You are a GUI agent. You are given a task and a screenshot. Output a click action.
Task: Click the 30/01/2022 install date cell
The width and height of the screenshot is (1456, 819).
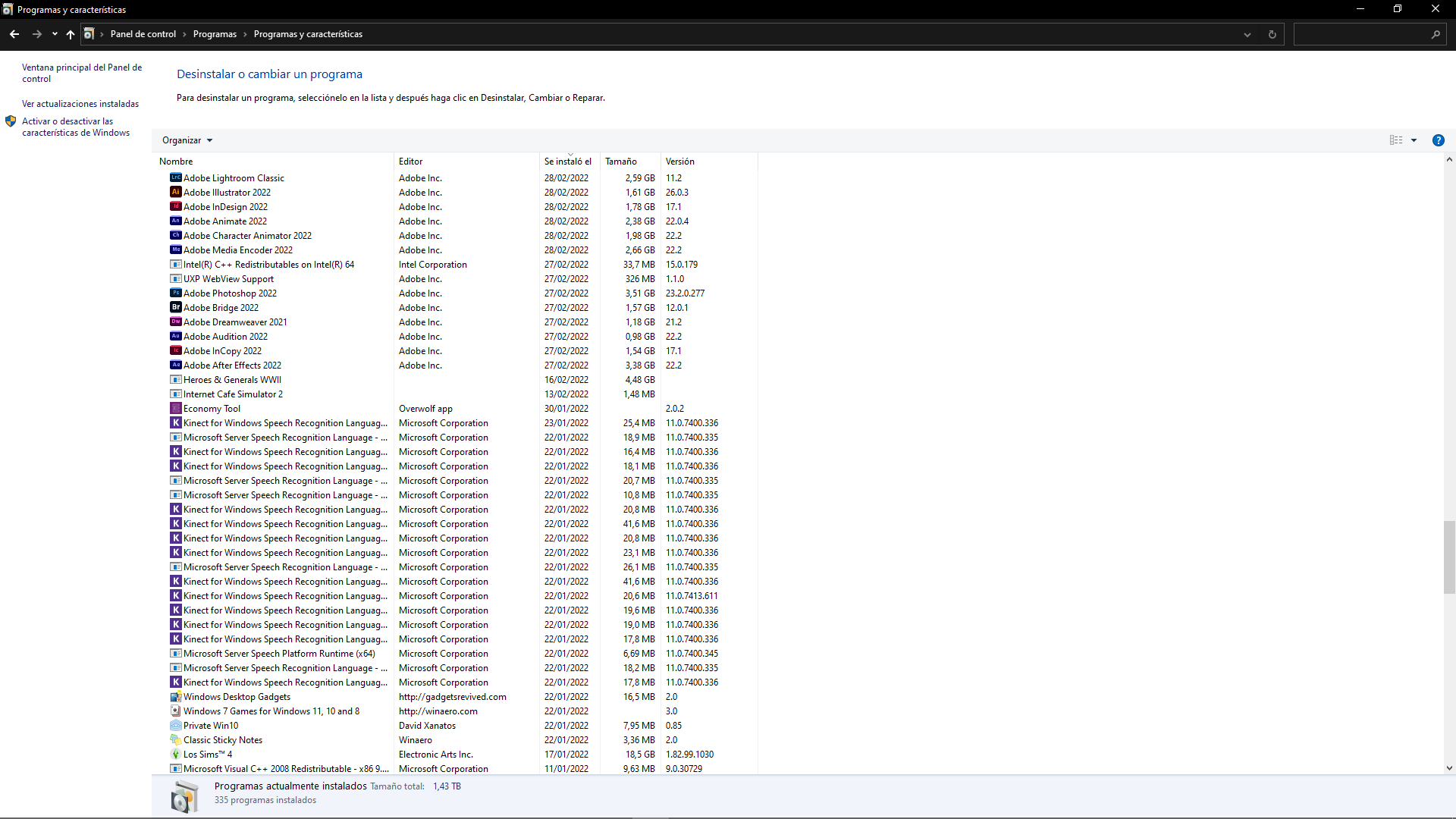pos(566,409)
